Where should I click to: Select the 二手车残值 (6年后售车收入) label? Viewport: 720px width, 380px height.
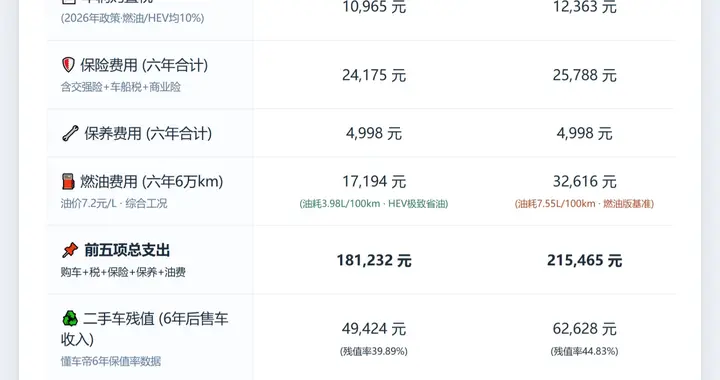(x=144, y=329)
